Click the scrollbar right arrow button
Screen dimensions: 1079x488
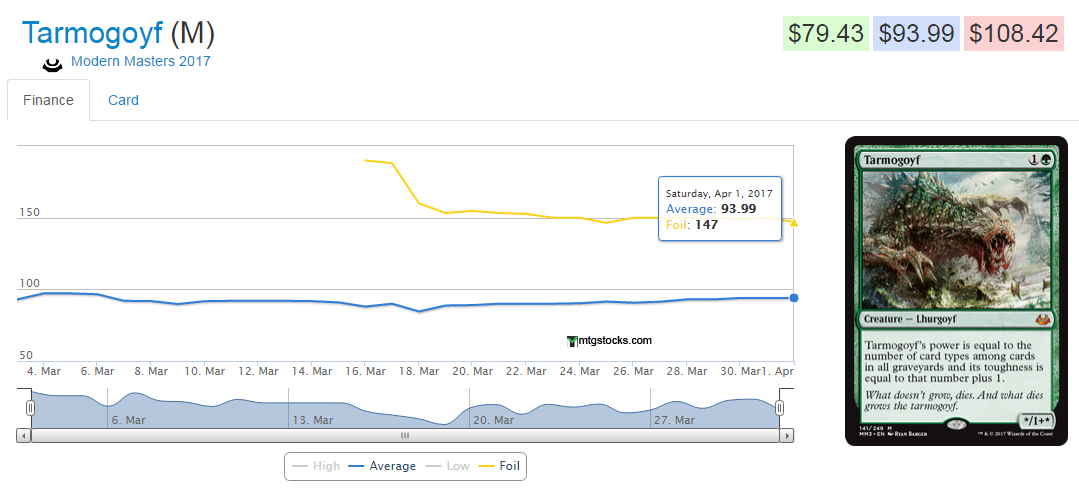[x=787, y=435]
